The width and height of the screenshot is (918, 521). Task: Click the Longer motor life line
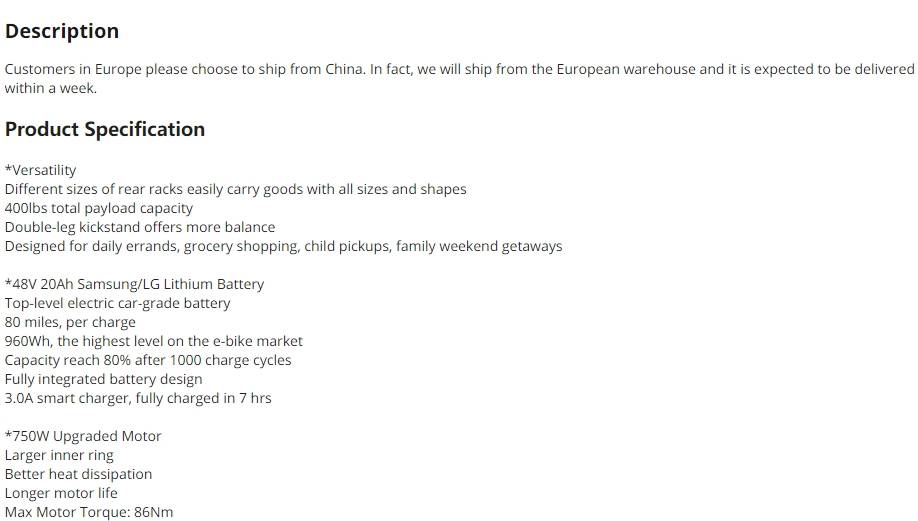coord(61,493)
